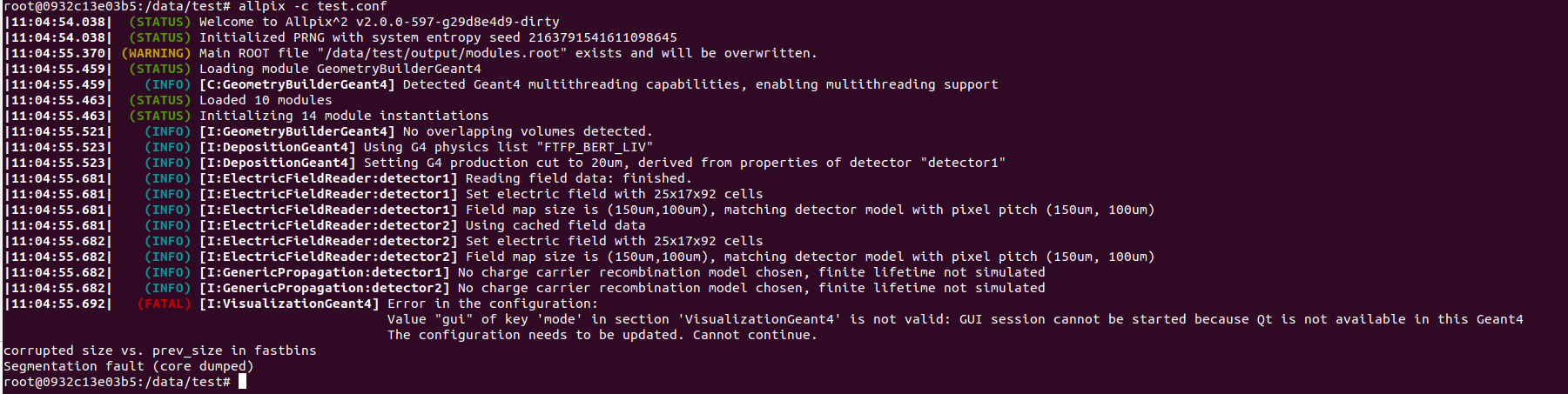Screen dimensions: 1568x394
Task: Click the "/data/test/output/modules.root" file path
Action: coord(450,53)
